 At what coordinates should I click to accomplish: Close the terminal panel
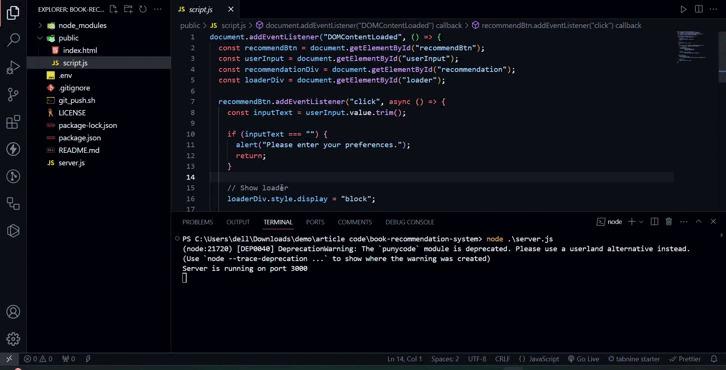coord(713,222)
